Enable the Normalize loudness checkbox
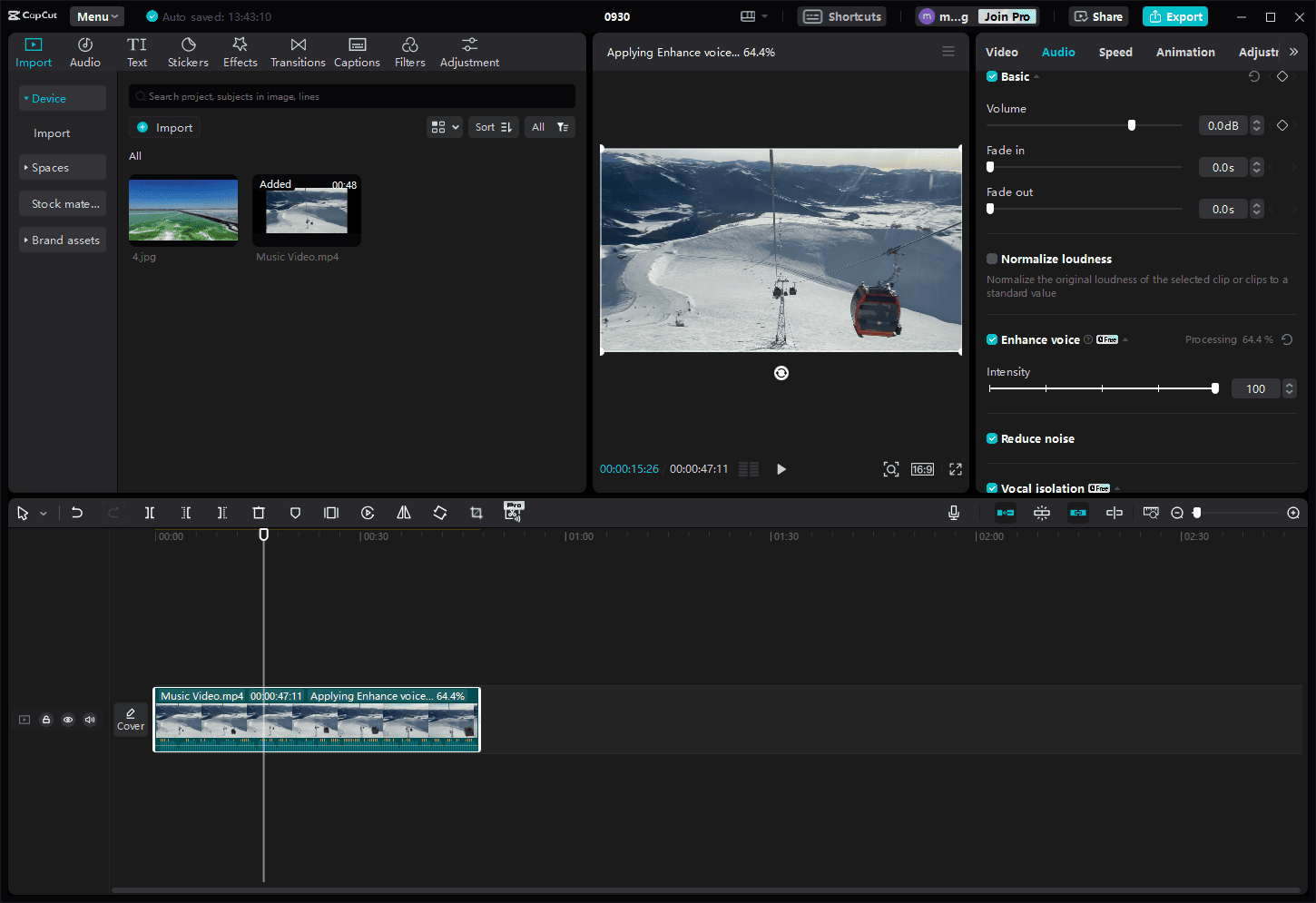This screenshot has width=1316, height=903. pyautogui.click(x=992, y=259)
